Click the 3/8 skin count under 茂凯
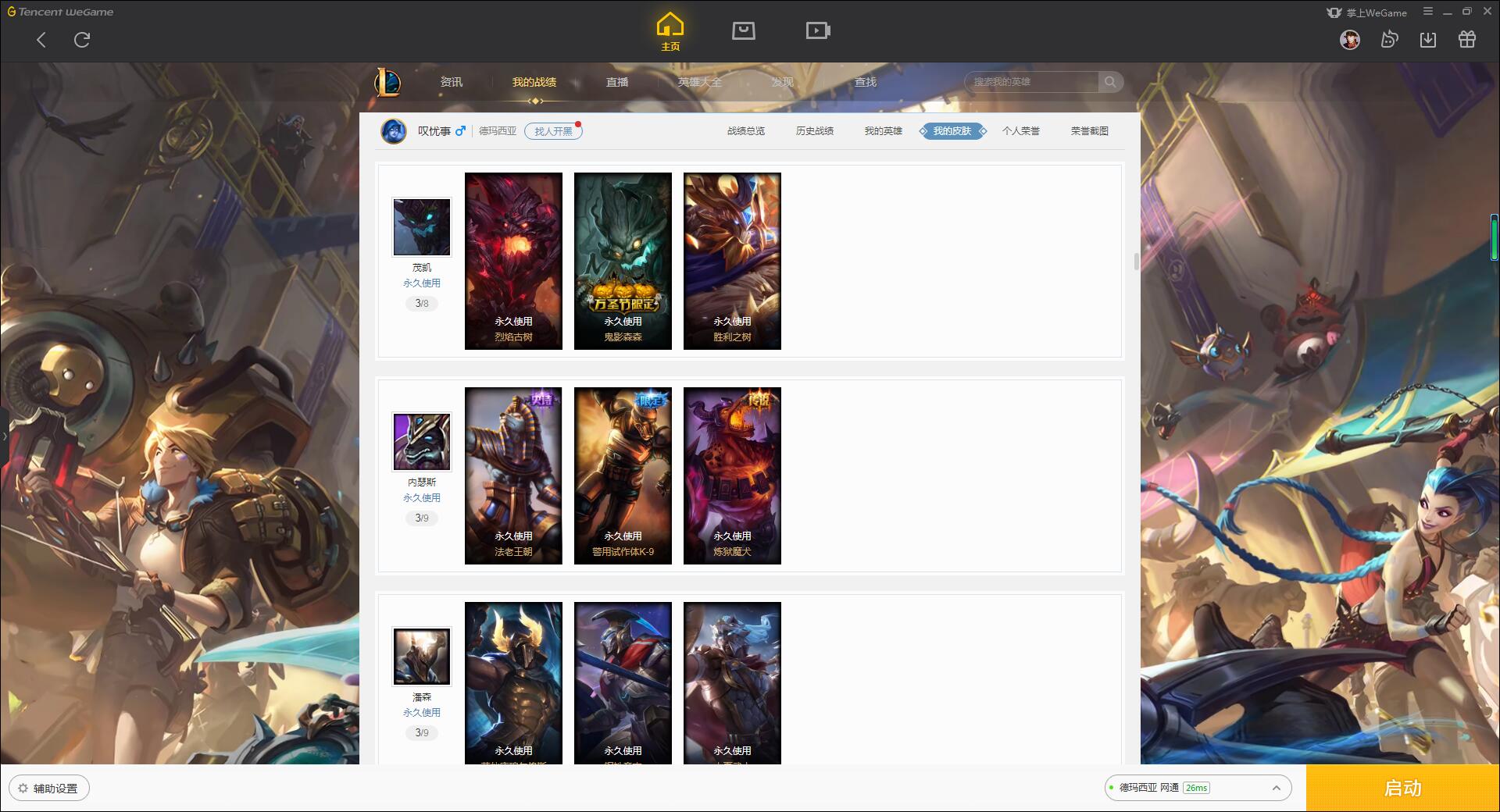The height and width of the screenshot is (812, 1500). (x=422, y=303)
